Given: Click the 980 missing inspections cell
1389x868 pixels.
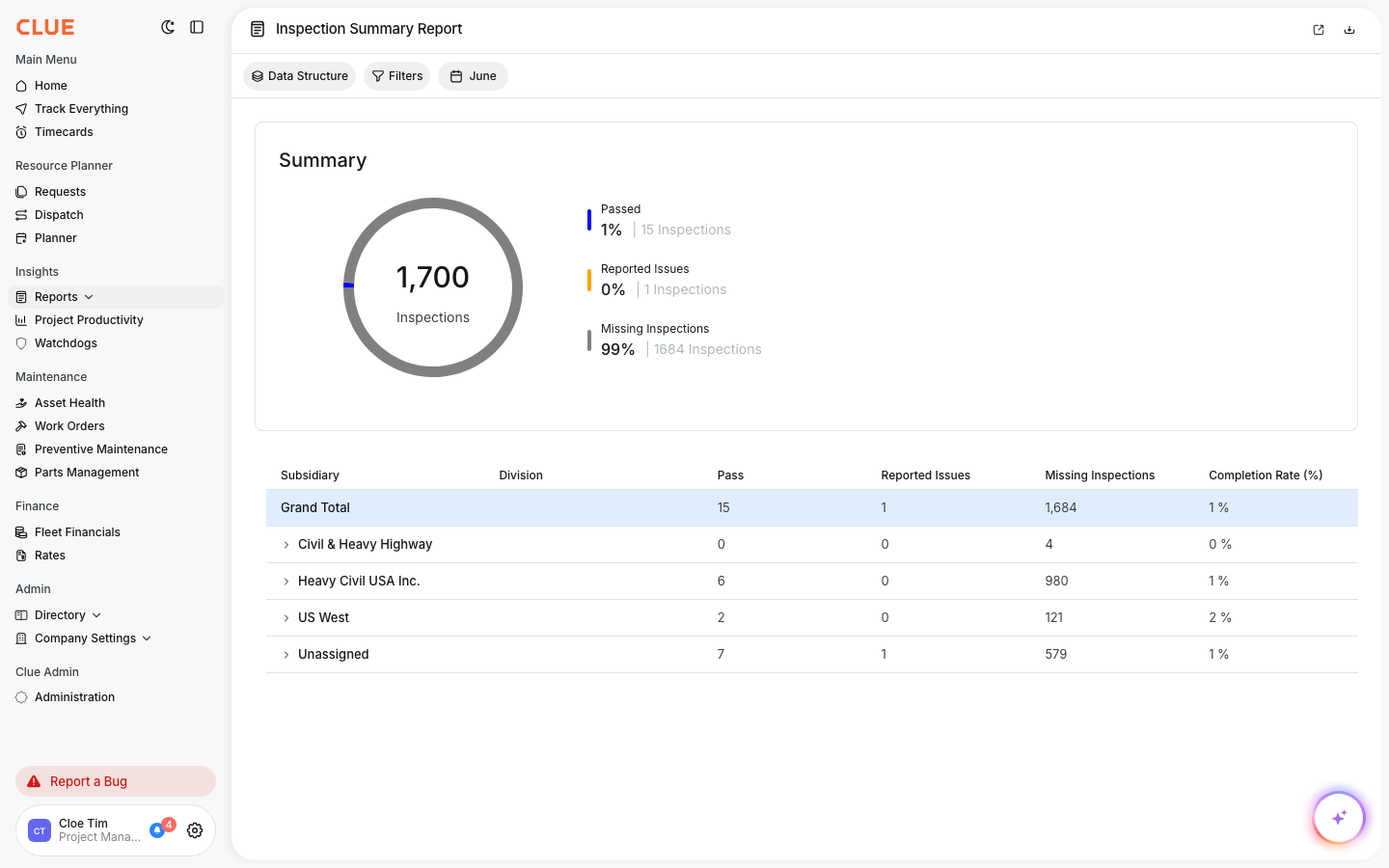Looking at the screenshot, I should click(1056, 582).
